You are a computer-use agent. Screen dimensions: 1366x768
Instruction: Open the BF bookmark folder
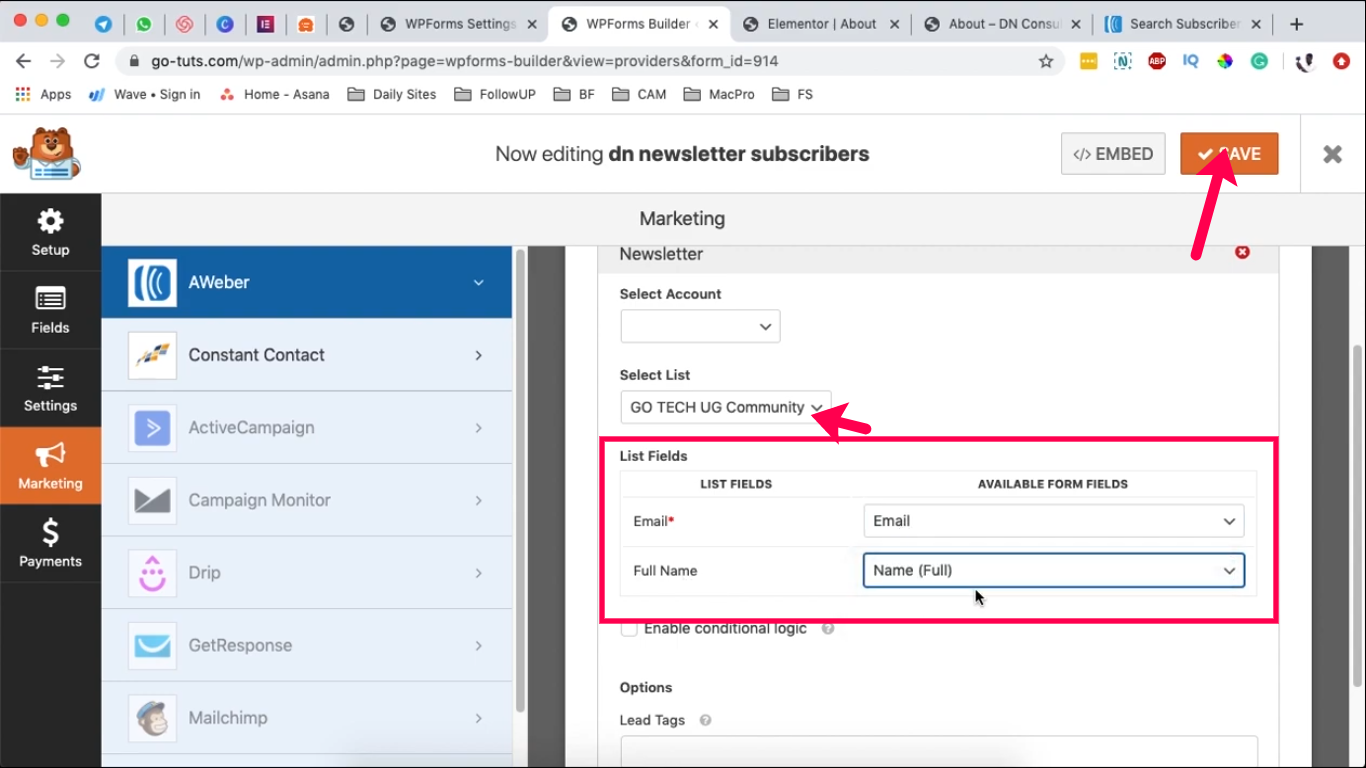(x=574, y=94)
